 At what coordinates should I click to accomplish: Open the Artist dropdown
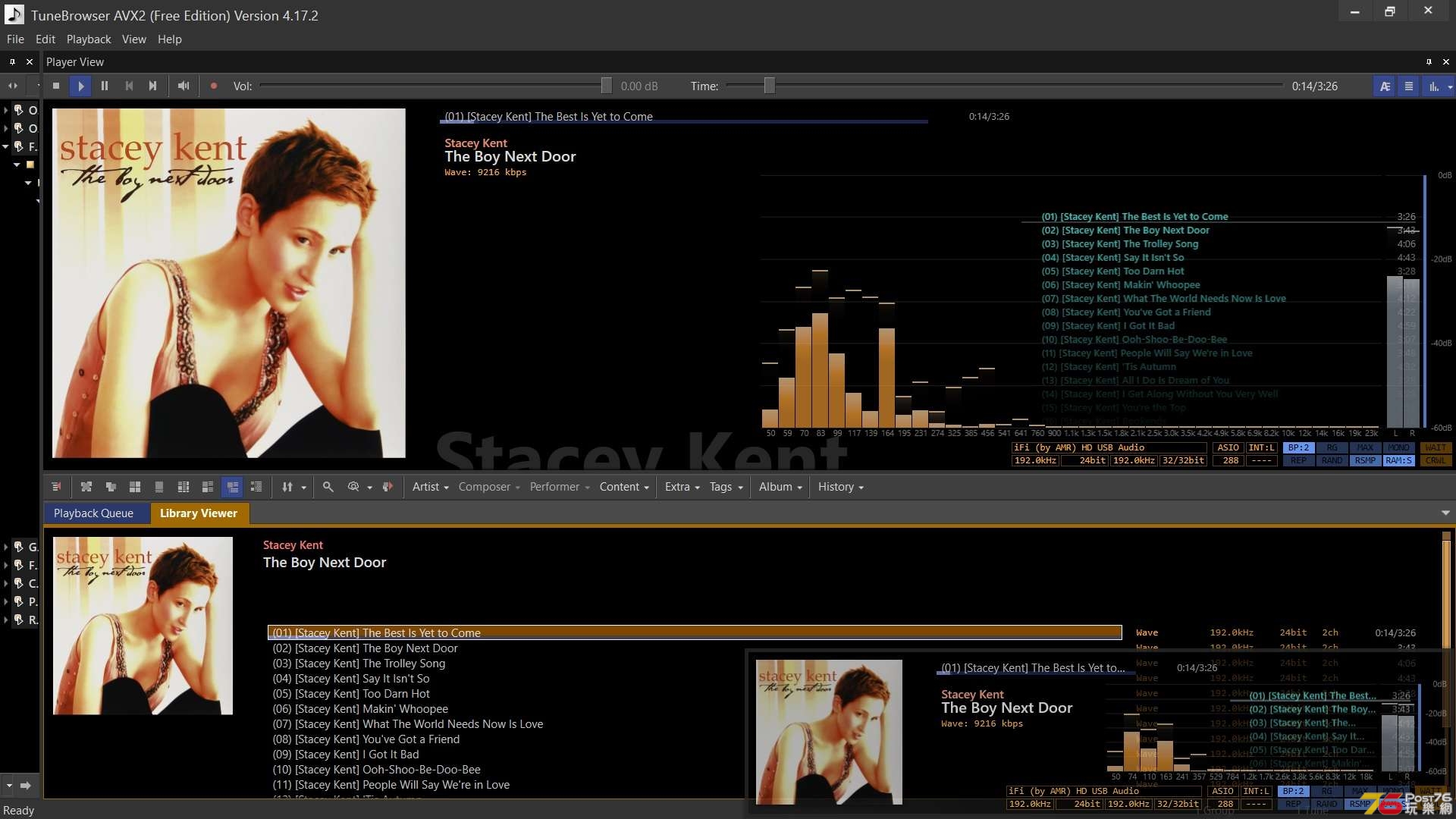(x=431, y=487)
